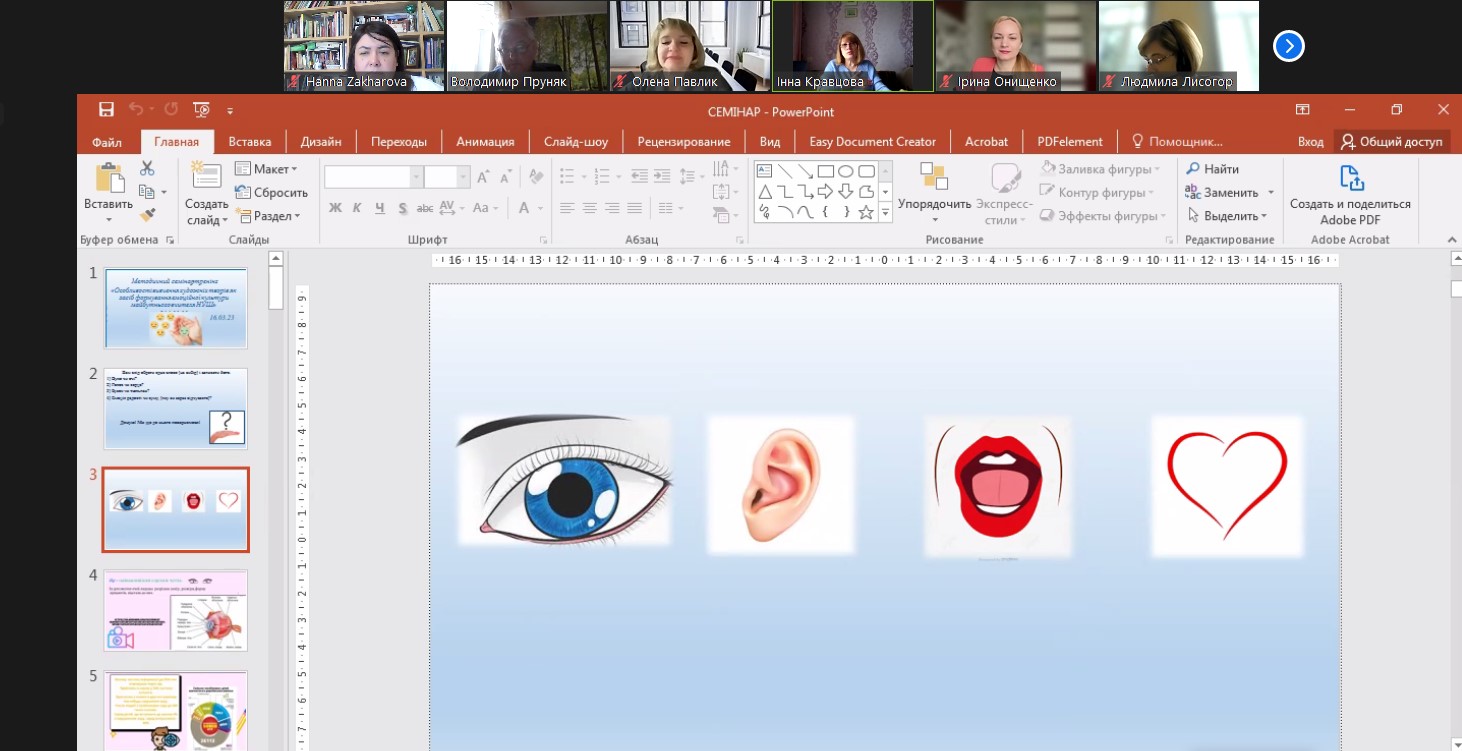Image resolution: width=1462 pixels, height=751 pixels.
Task: Open the Раздел section dropdown
Action: pos(268,215)
